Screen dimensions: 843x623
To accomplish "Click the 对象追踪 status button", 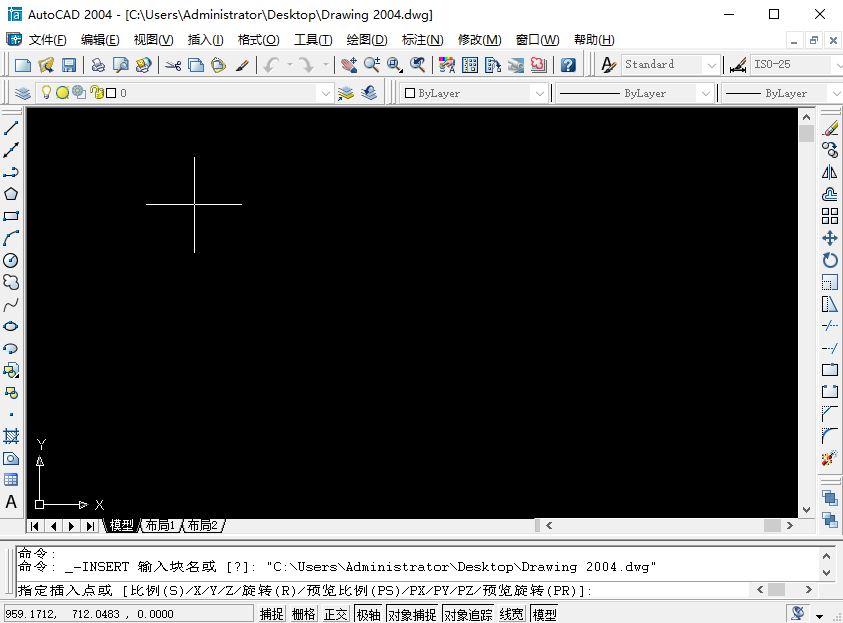I will (x=468, y=614).
